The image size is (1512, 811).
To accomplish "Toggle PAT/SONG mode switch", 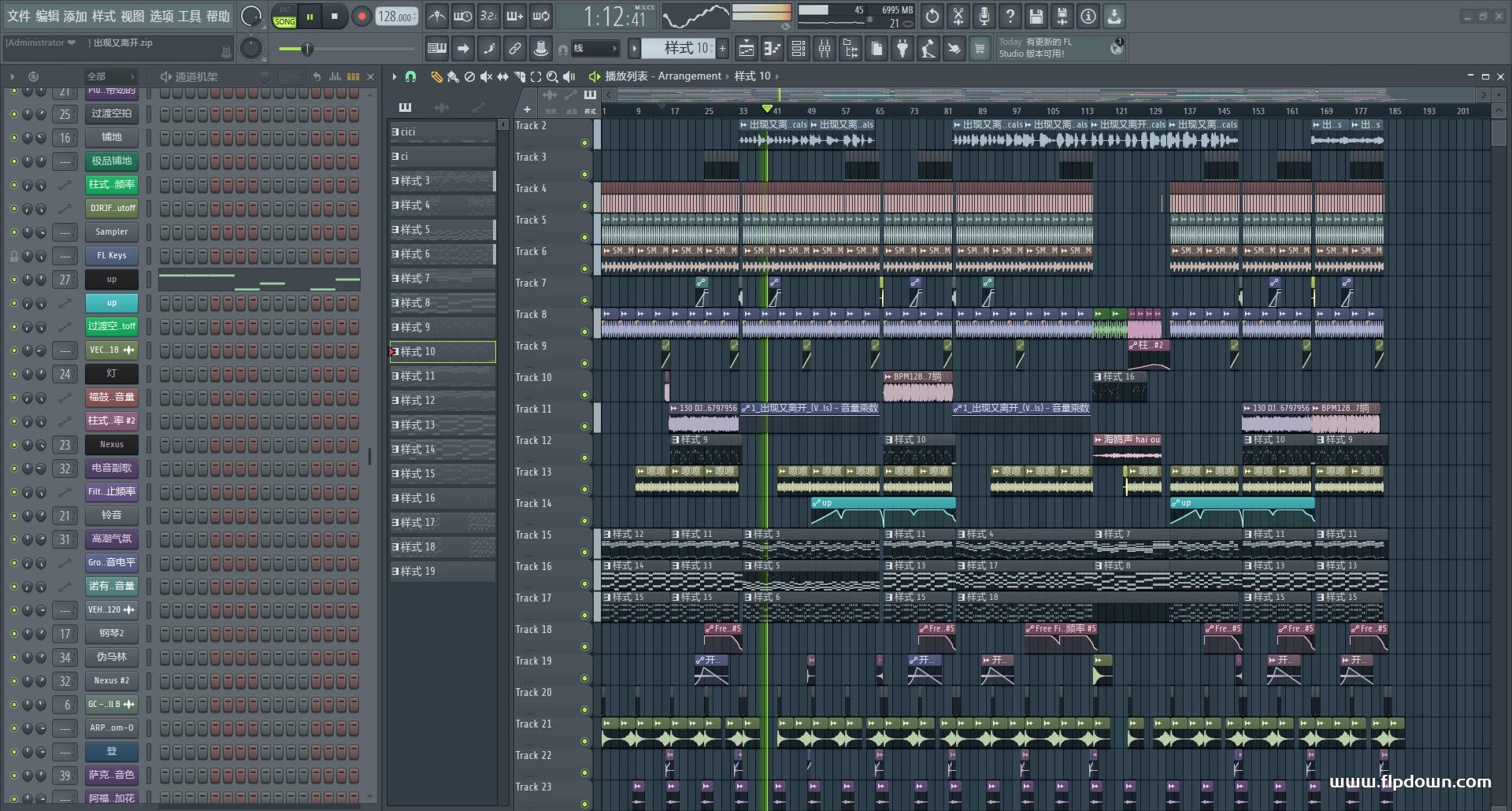I will point(284,17).
